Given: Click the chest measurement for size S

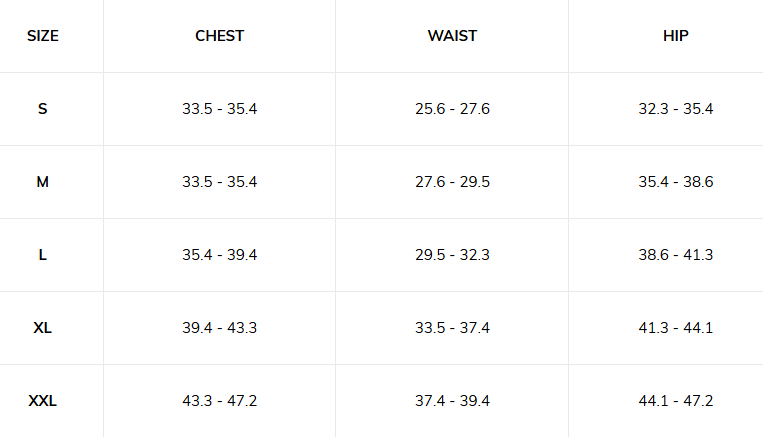Looking at the screenshot, I should [220, 109].
